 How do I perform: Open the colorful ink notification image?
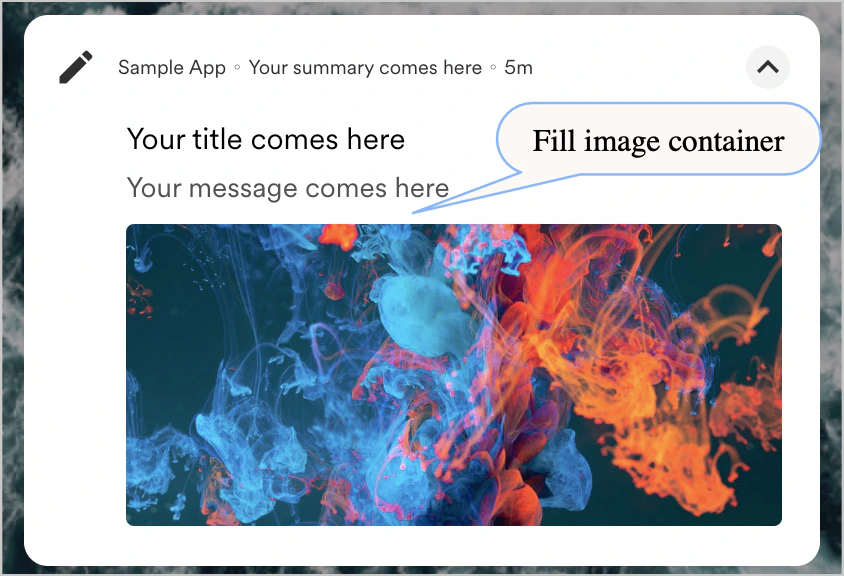click(454, 375)
